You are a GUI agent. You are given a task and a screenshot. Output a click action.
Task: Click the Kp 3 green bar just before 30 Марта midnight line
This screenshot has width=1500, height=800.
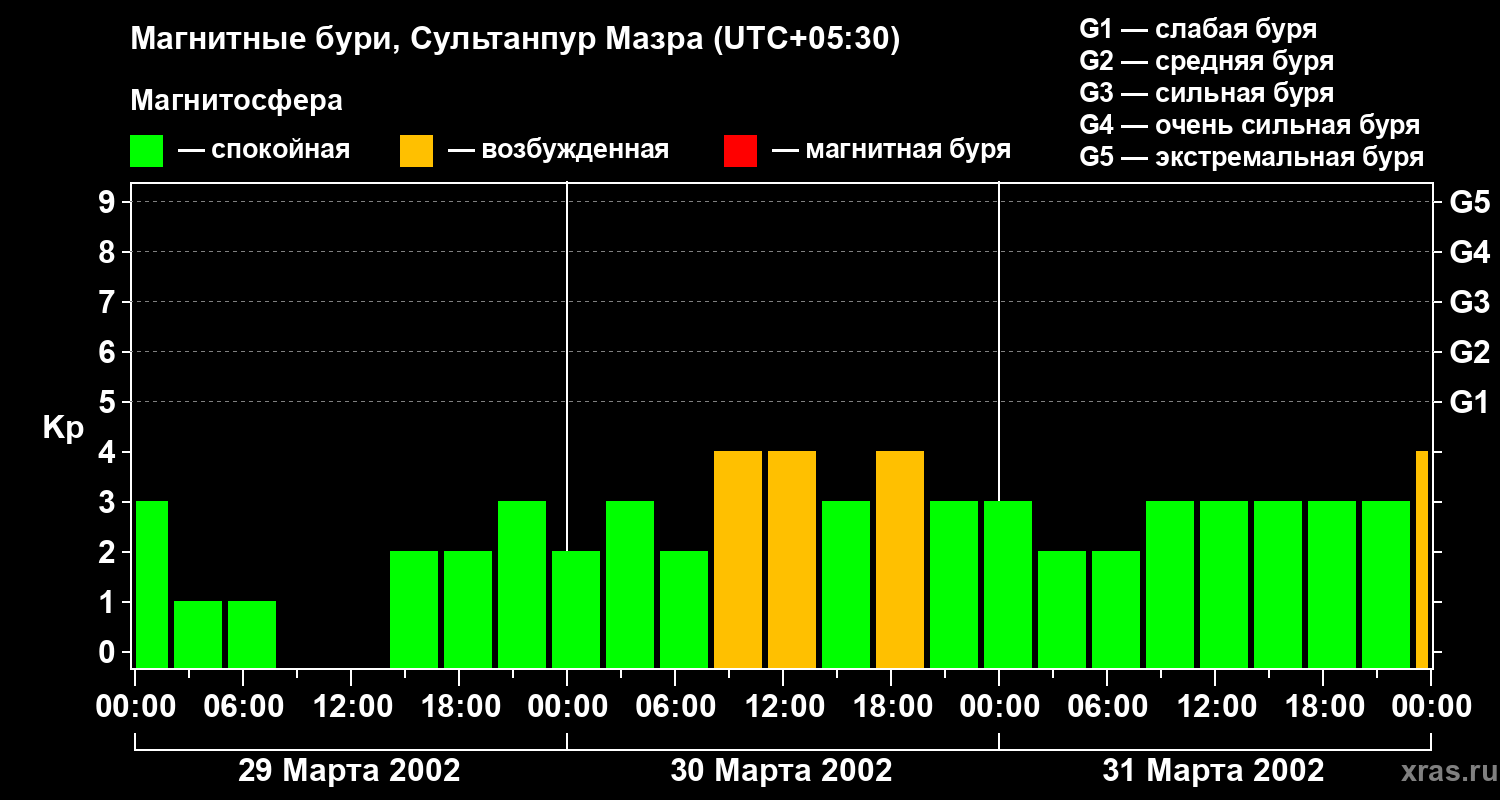coord(522,585)
